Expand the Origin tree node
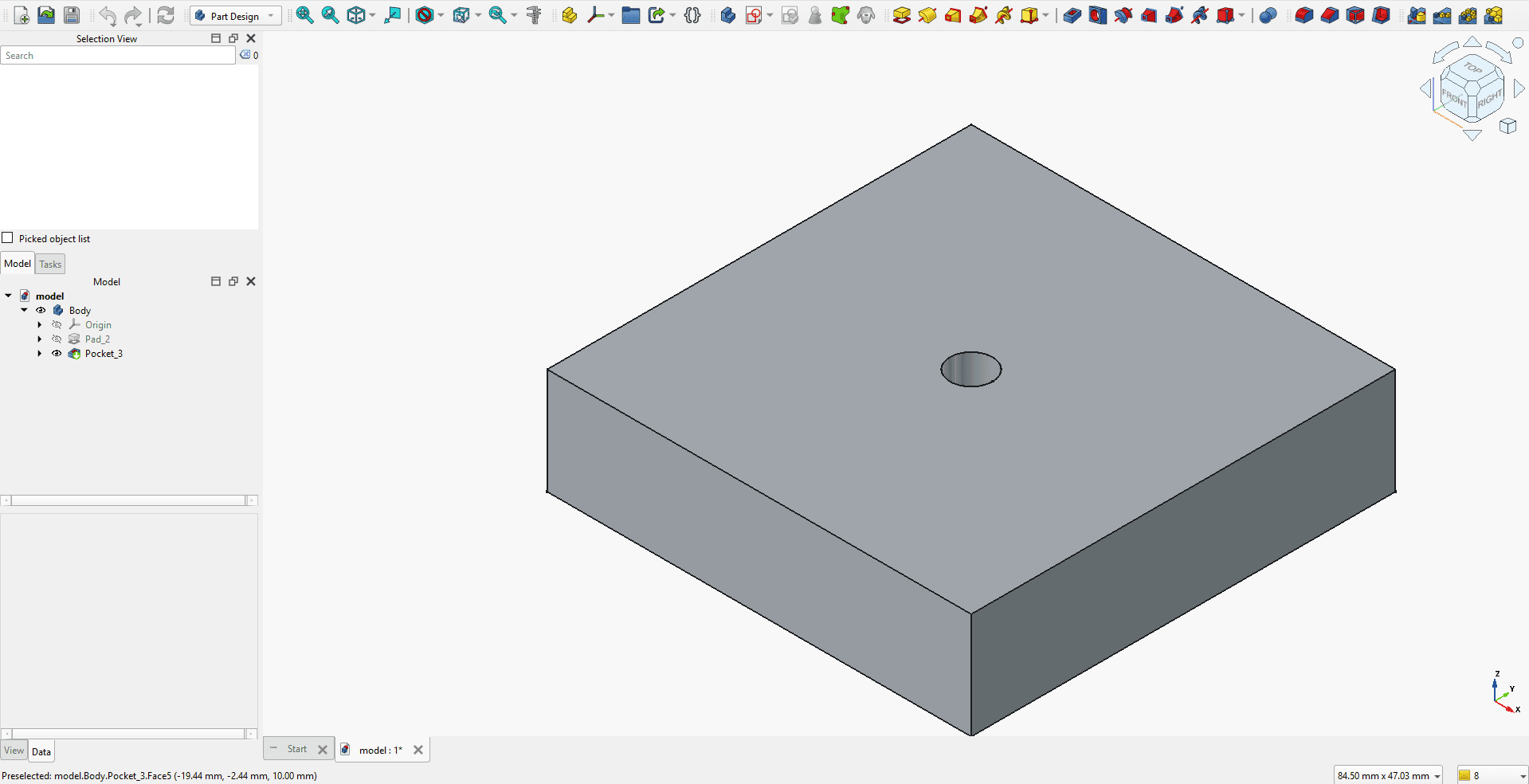Screen dimensions: 1529x784 40,324
